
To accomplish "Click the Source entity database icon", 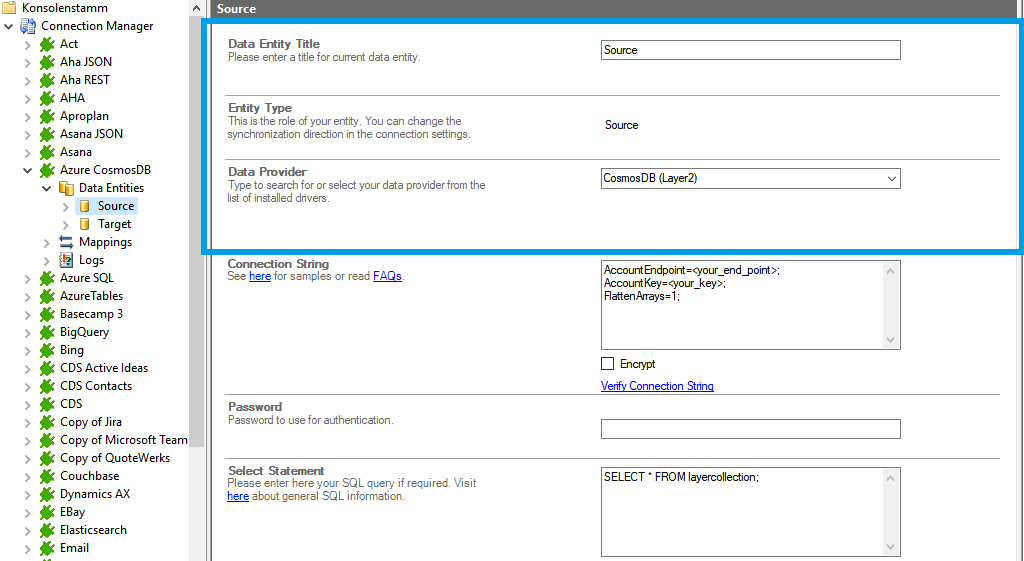I will [x=85, y=206].
